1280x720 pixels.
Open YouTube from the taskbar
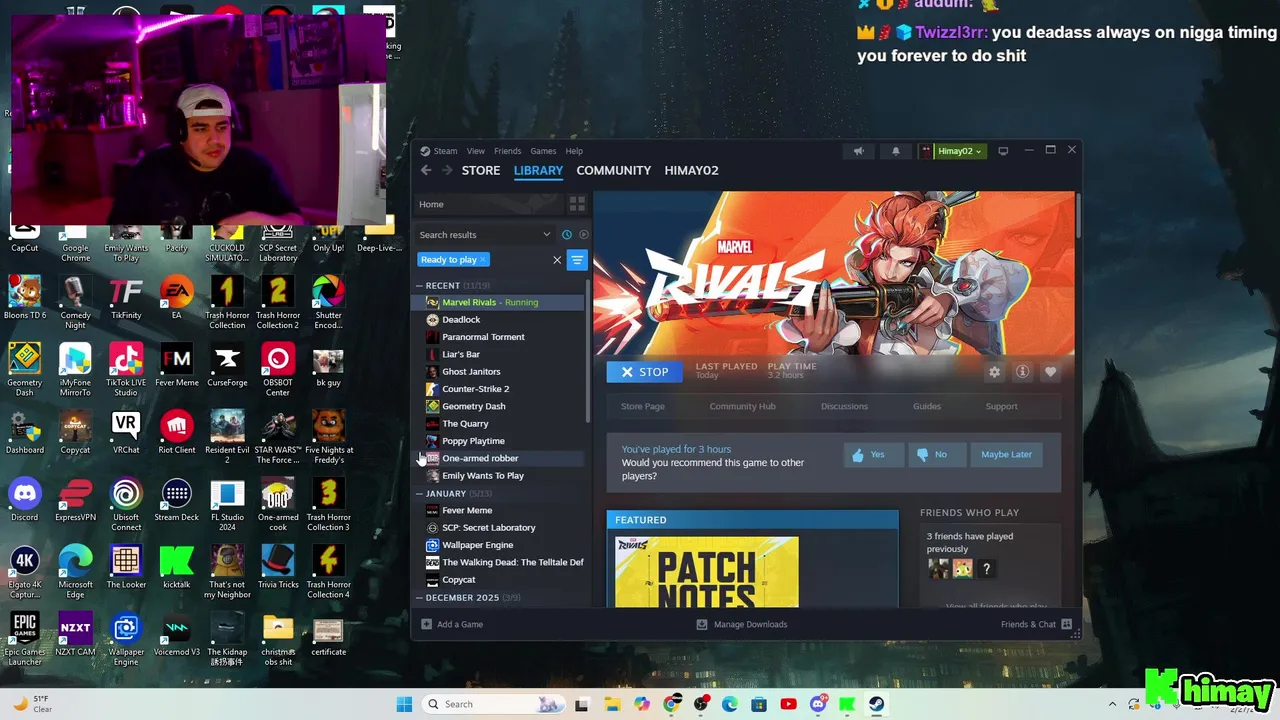click(788, 704)
